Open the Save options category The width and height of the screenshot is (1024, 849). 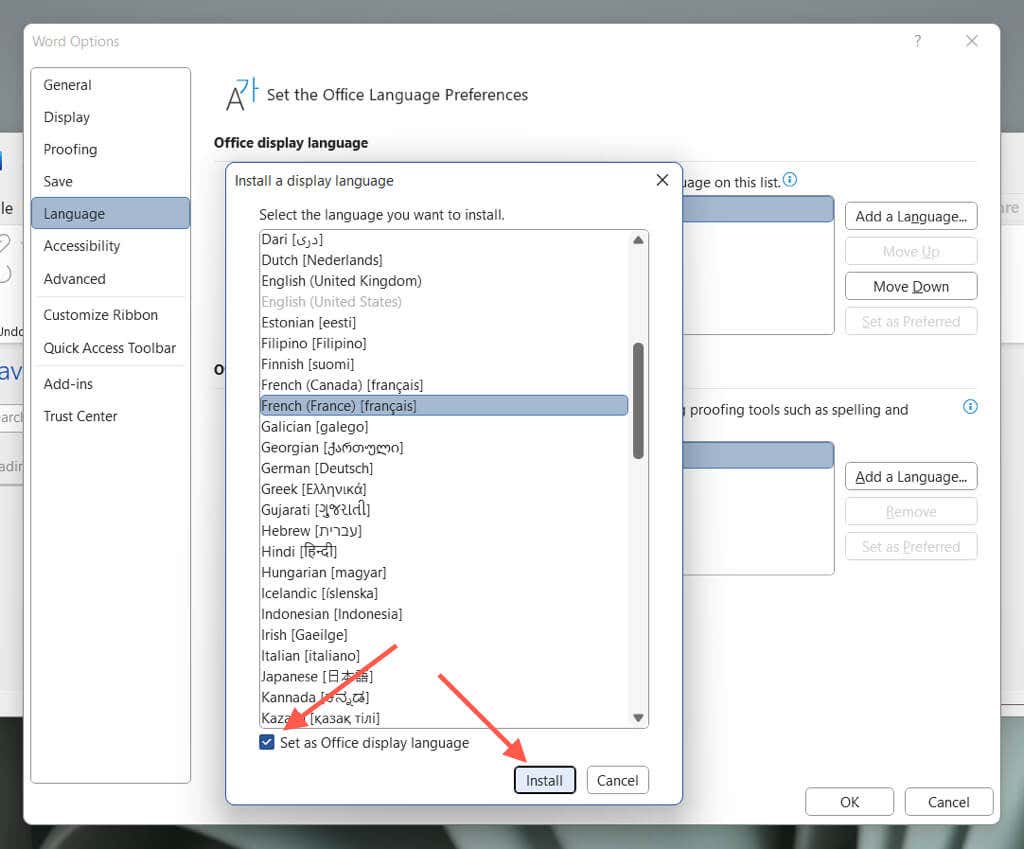(110, 182)
